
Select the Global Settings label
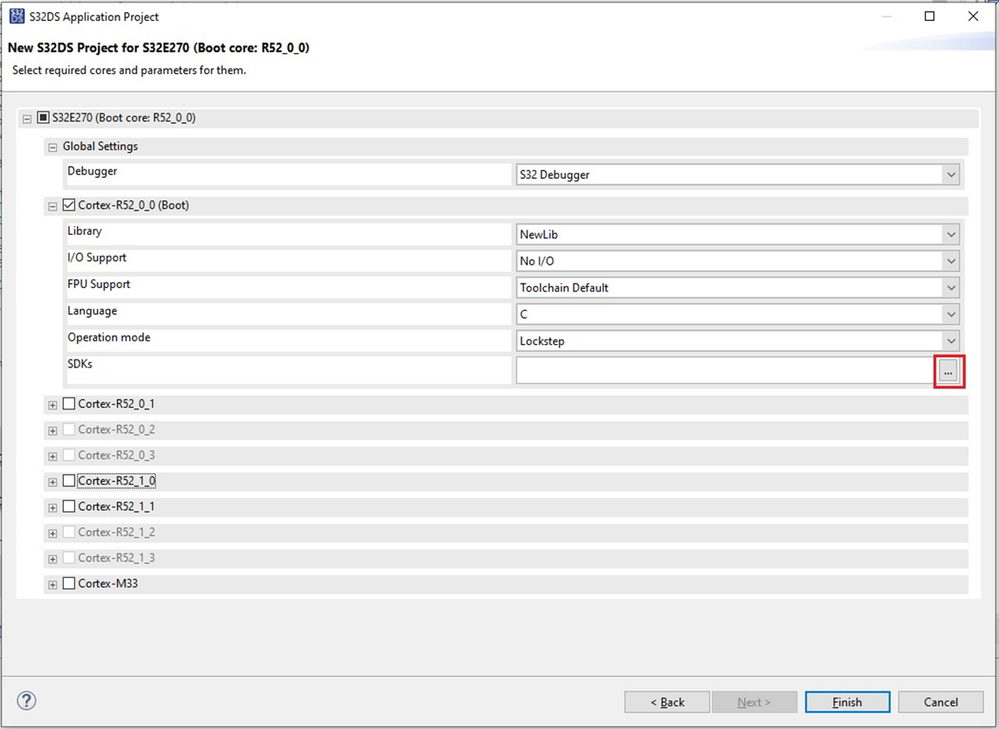100,146
